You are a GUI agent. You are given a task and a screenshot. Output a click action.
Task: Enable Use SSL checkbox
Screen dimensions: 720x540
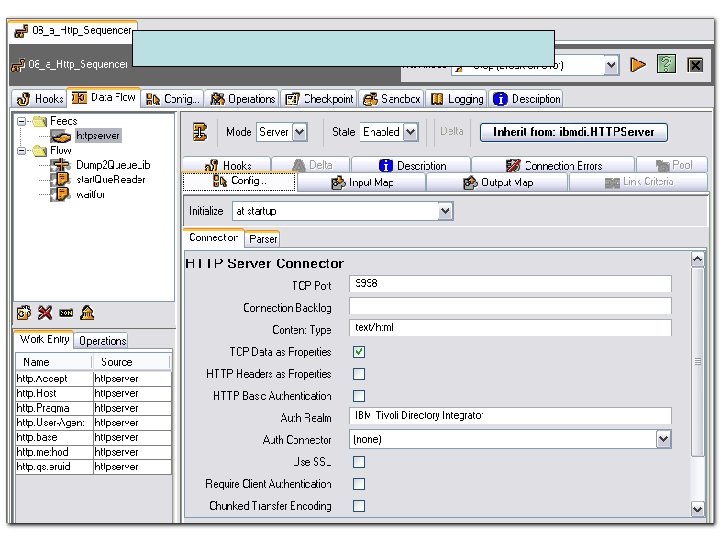click(x=359, y=462)
